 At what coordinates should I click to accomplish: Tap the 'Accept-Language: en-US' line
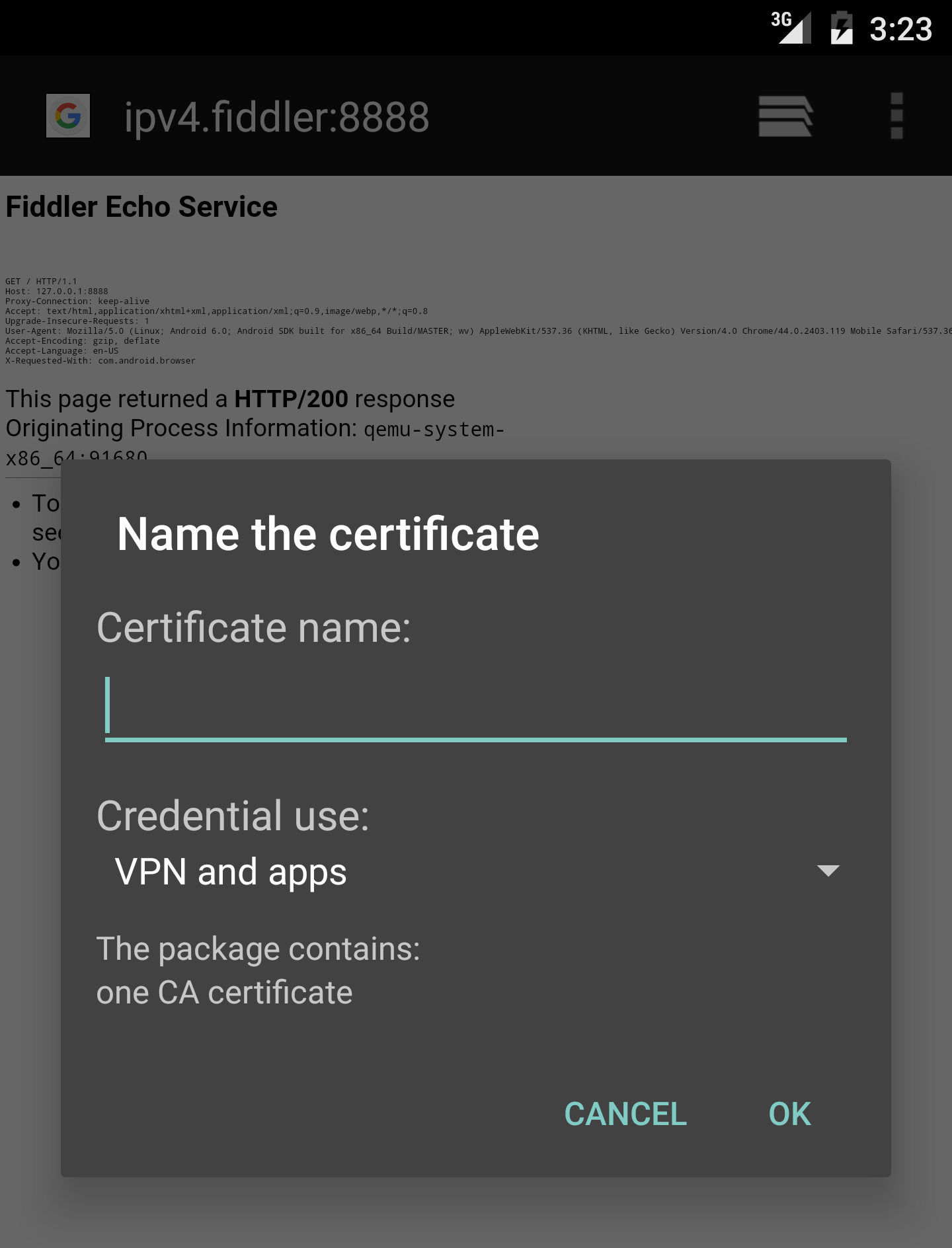[62, 351]
